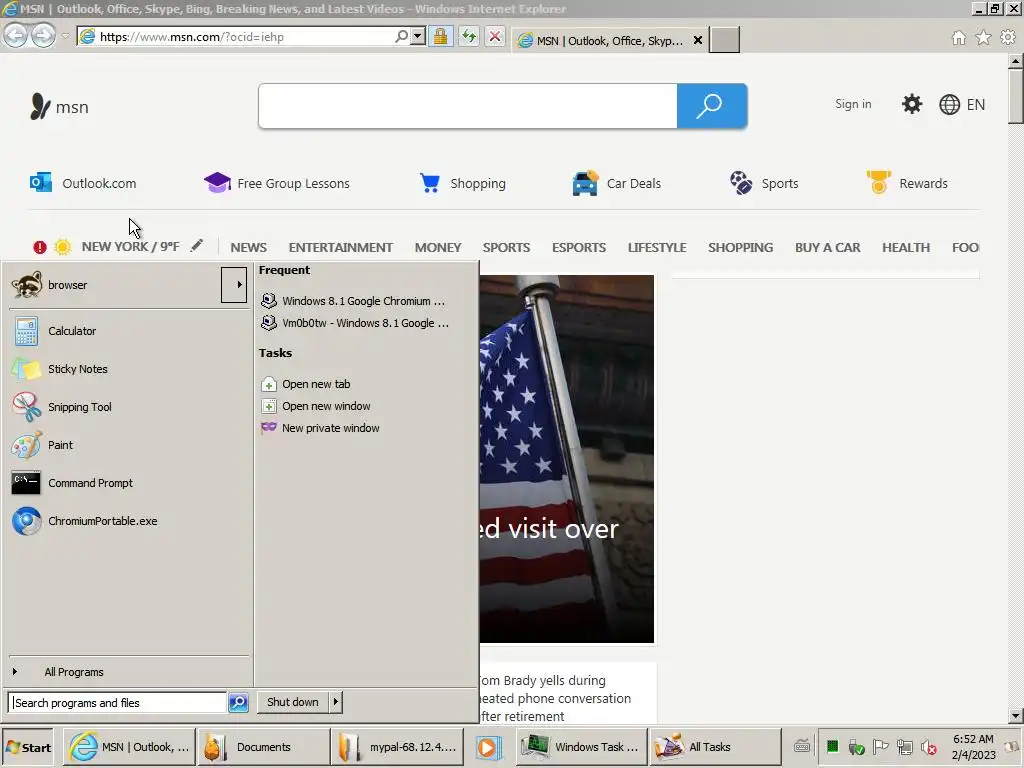Viewport: 1024px width, 768px height.
Task: Edit weather location with pencil icon
Action: (197, 246)
